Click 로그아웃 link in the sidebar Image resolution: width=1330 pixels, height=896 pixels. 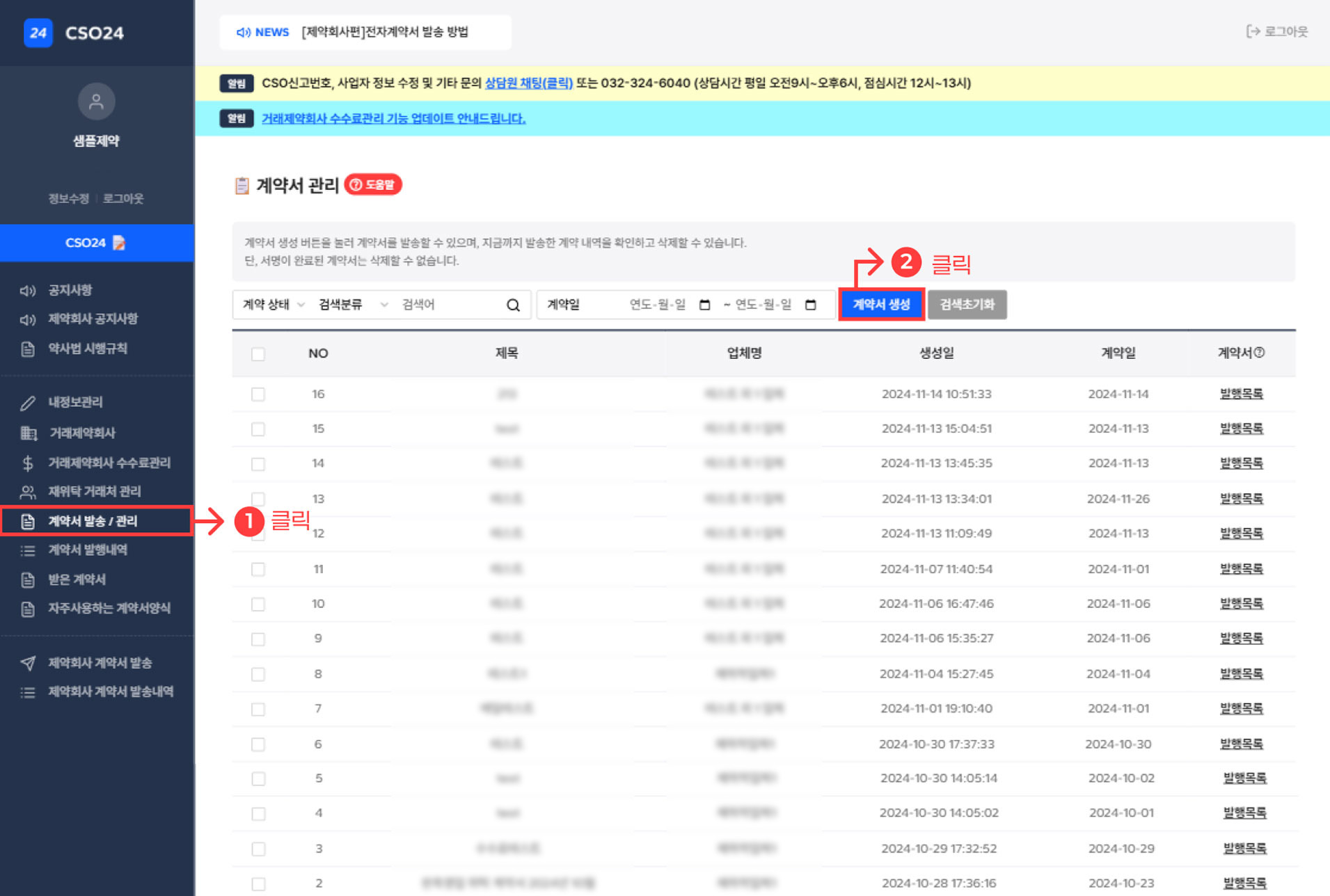[x=123, y=199]
